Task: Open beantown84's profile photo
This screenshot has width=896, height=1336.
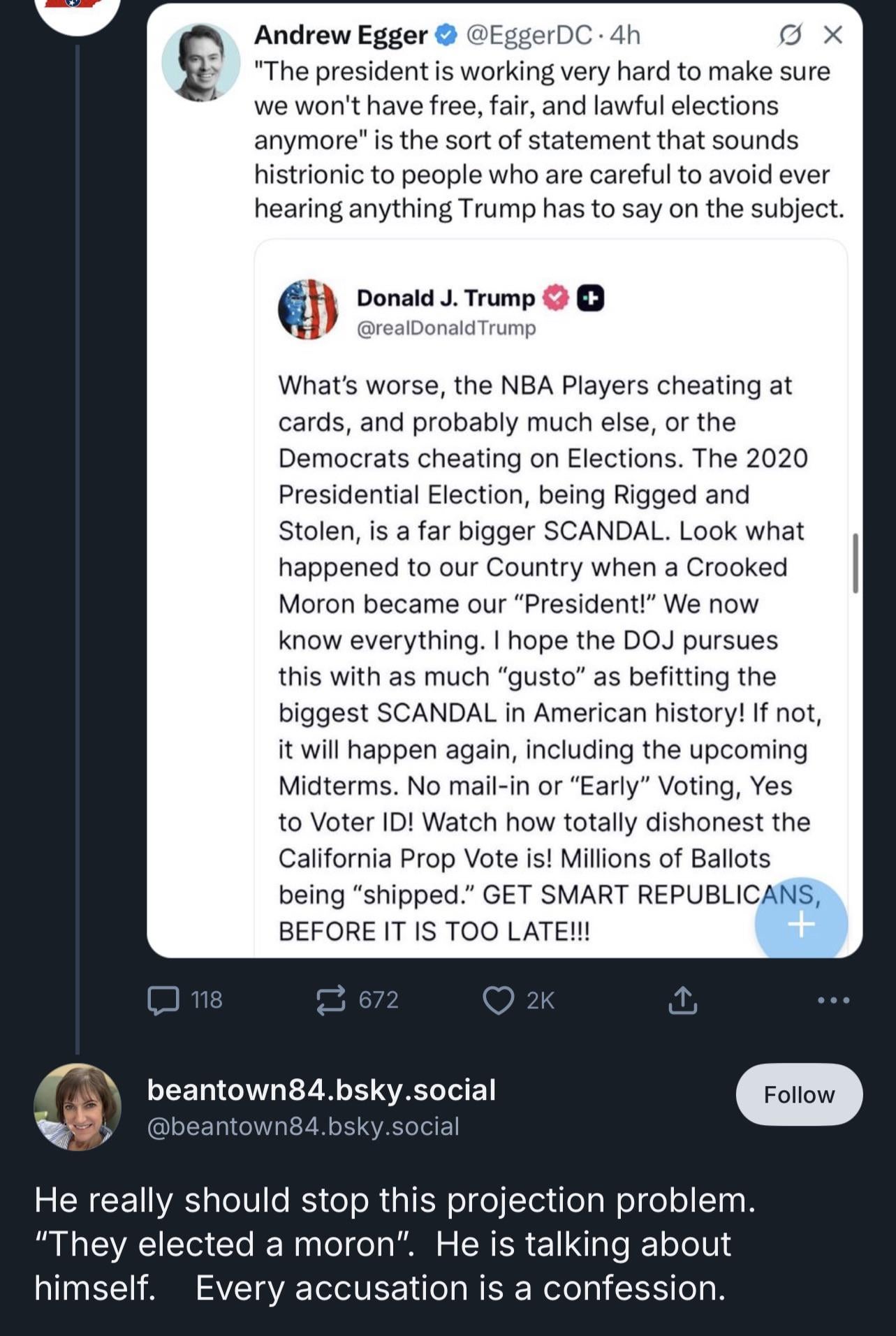Action: [x=78, y=1107]
